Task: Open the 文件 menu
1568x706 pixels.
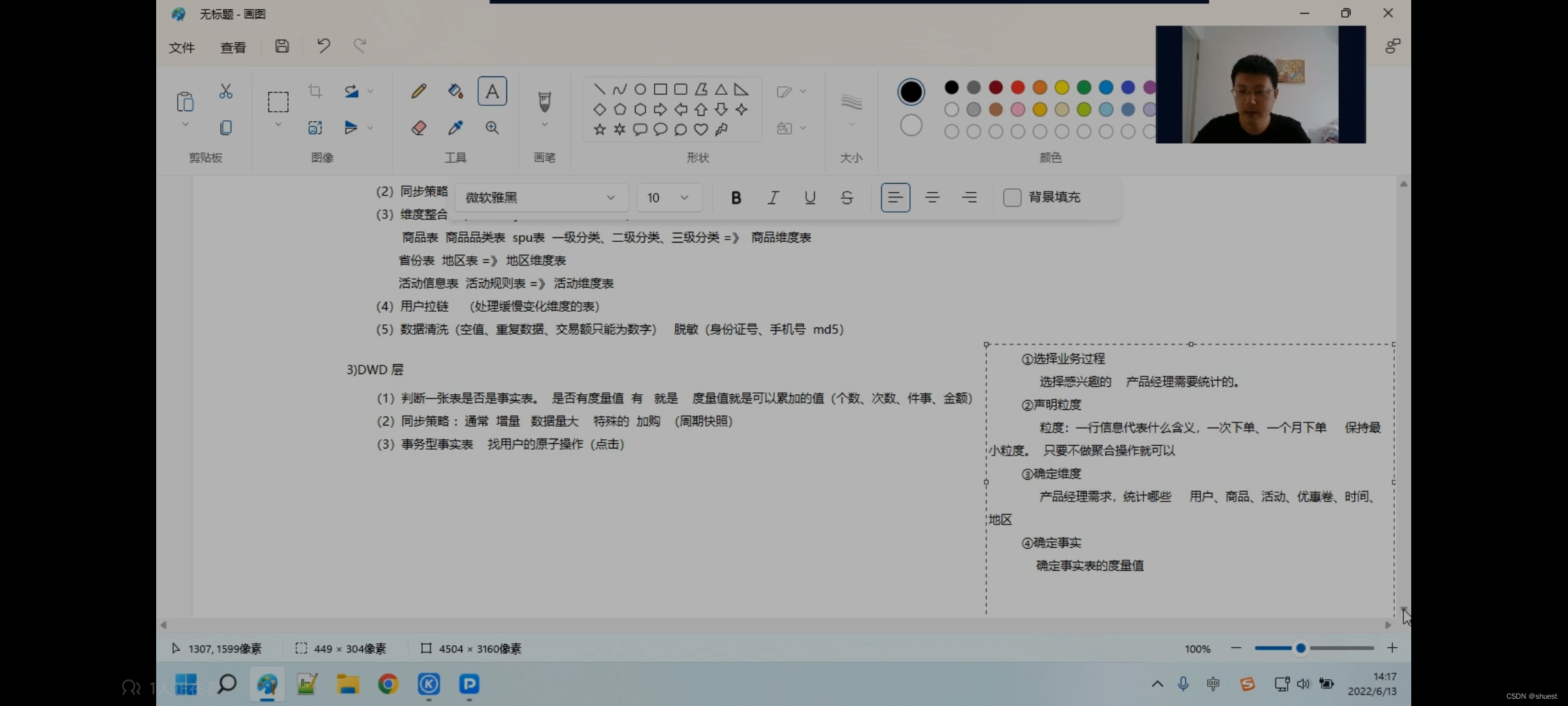Action: (182, 48)
